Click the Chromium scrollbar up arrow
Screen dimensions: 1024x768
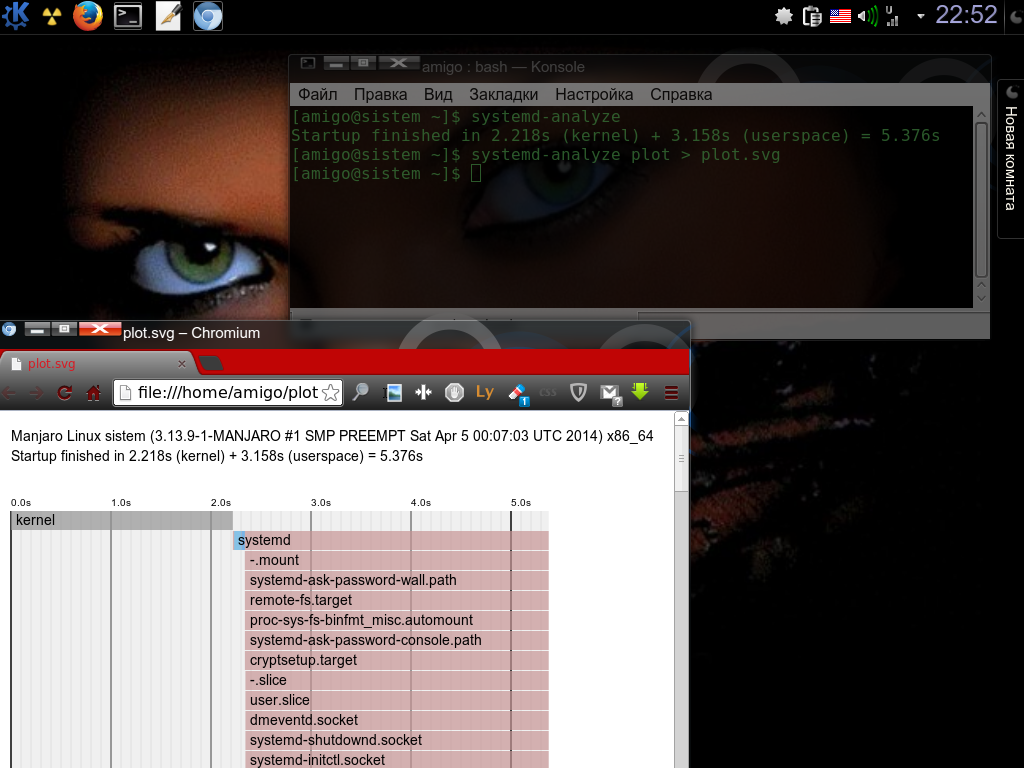click(x=681, y=419)
